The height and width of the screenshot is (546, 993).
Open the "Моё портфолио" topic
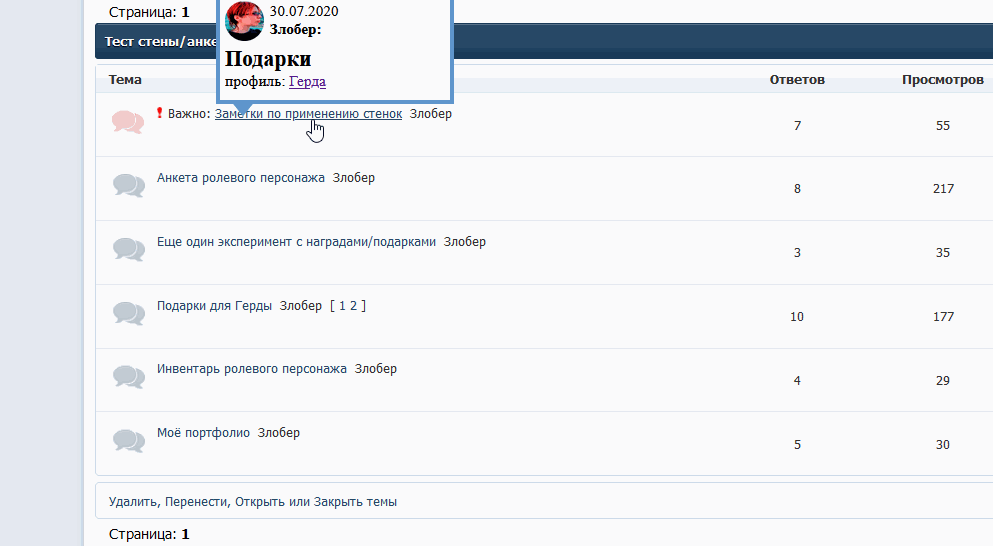(x=203, y=433)
